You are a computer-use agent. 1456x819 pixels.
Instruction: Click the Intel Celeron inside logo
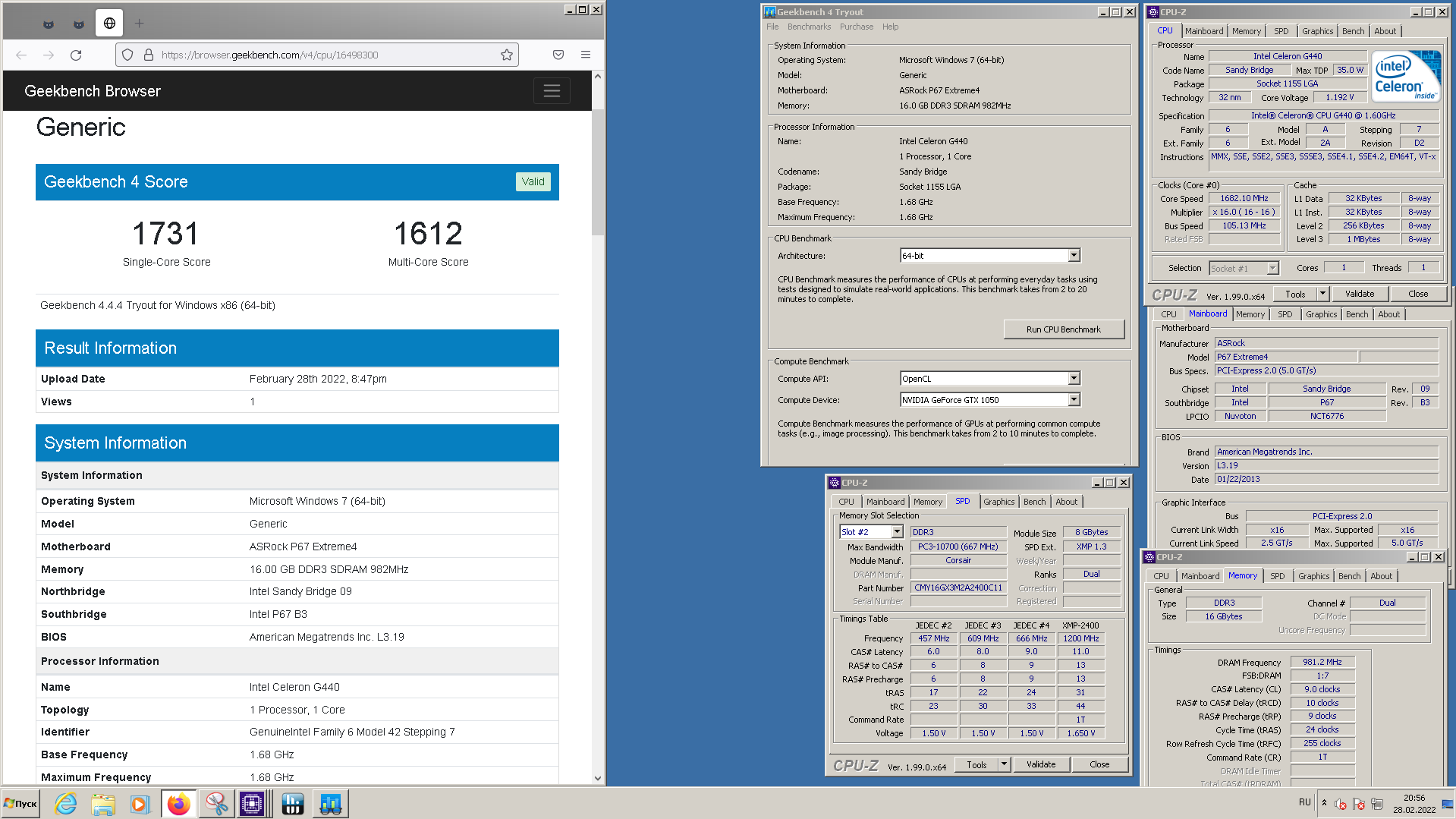click(x=1406, y=76)
